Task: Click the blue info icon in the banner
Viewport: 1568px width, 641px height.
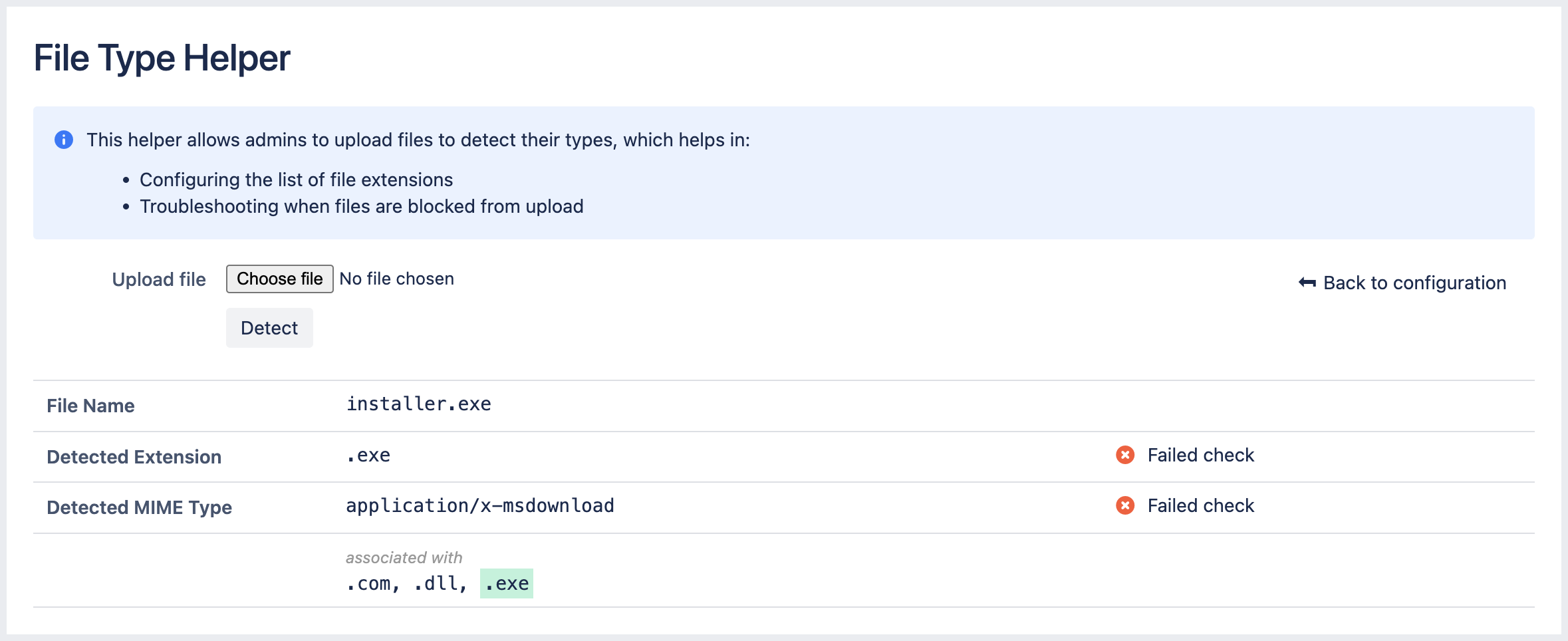Action: [x=65, y=140]
